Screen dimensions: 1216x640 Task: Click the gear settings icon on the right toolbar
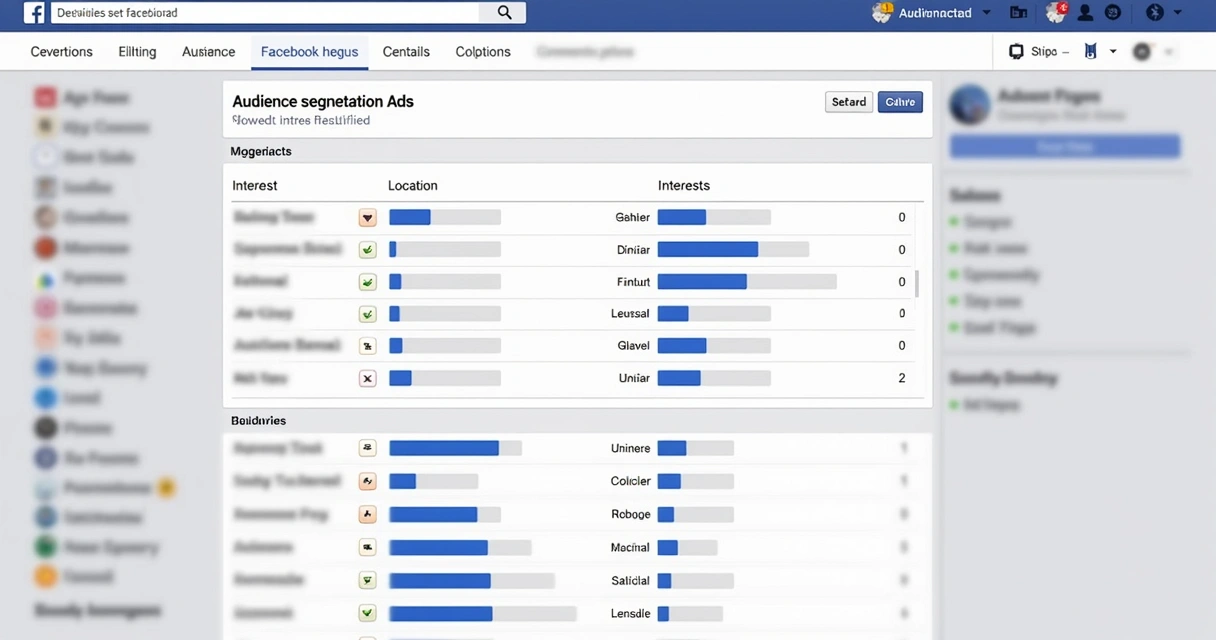coord(1141,51)
